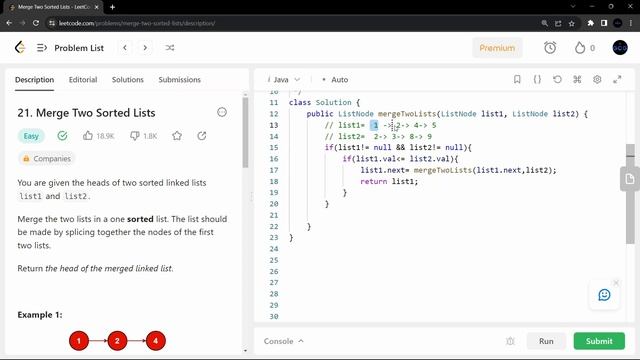Click the LeetCode logo icon

pos(20,48)
